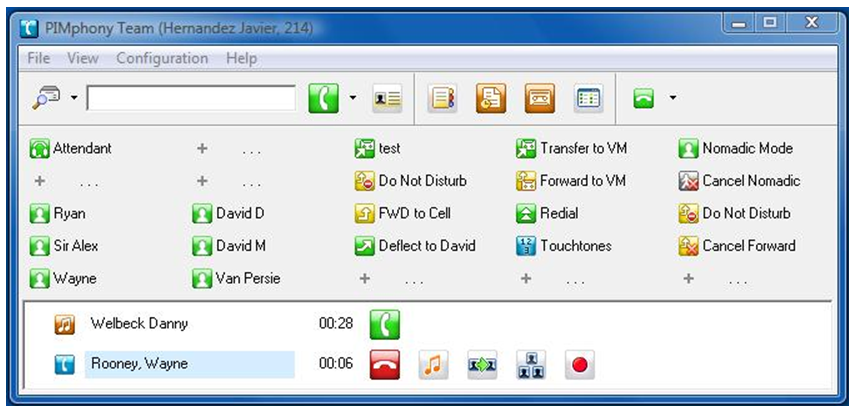Click the Wayne contact key
Screen dimensions: 849x409
[63, 278]
